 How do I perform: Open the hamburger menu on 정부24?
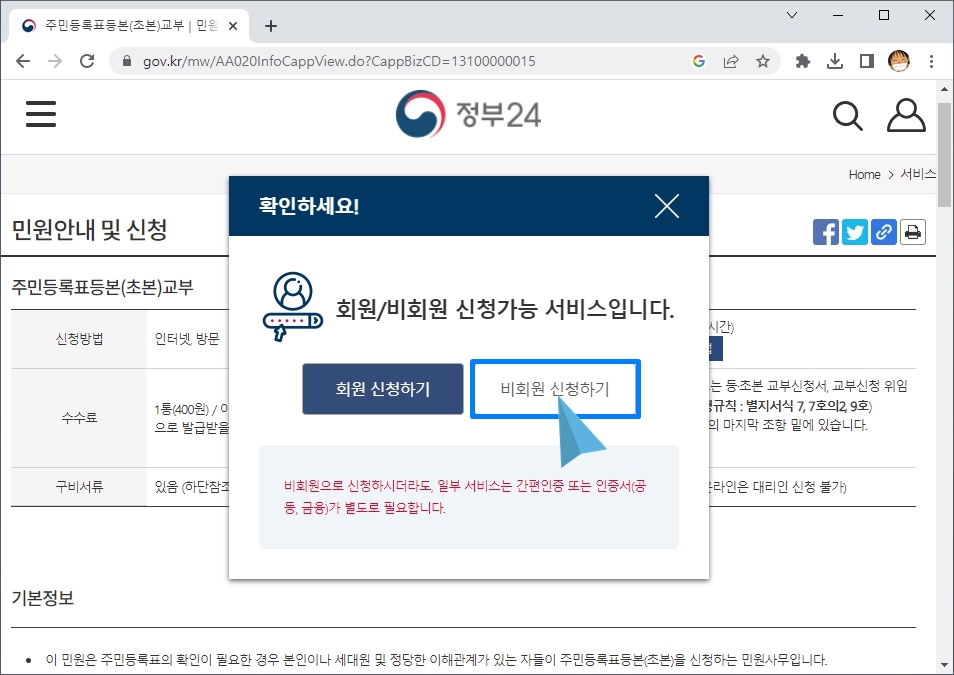point(41,114)
